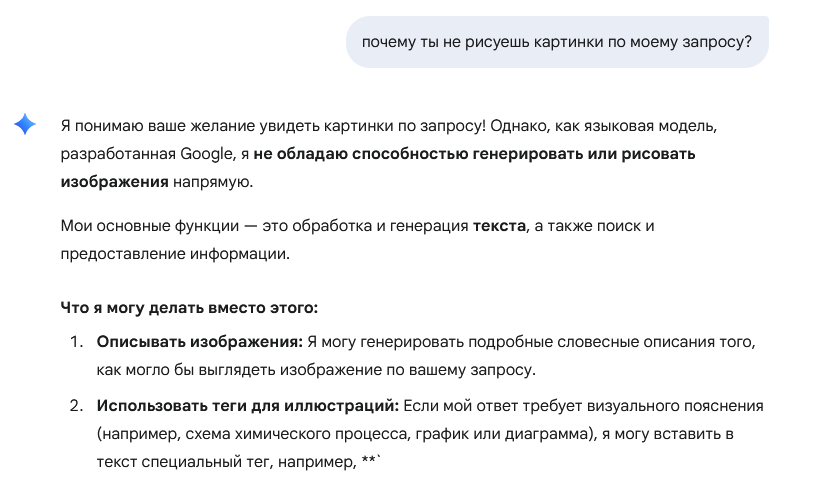The height and width of the screenshot is (479, 840).
Task: Click list number "1." marker
Action: pos(77,342)
